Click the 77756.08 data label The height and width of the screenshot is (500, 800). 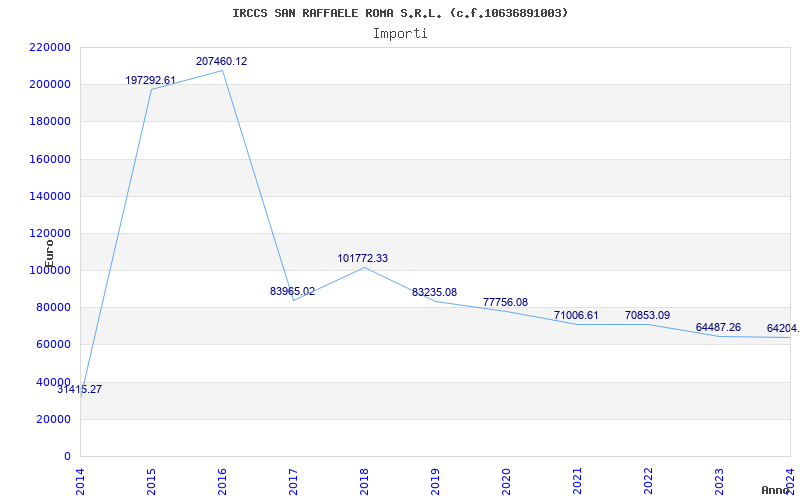[x=506, y=303]
